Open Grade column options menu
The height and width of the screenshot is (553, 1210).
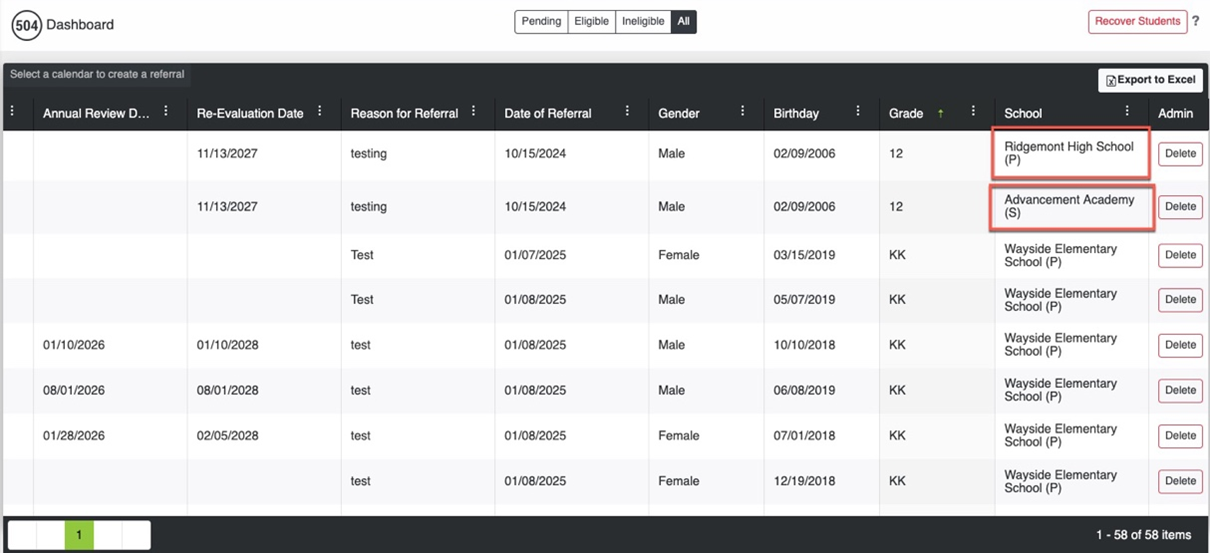(973, 112)
